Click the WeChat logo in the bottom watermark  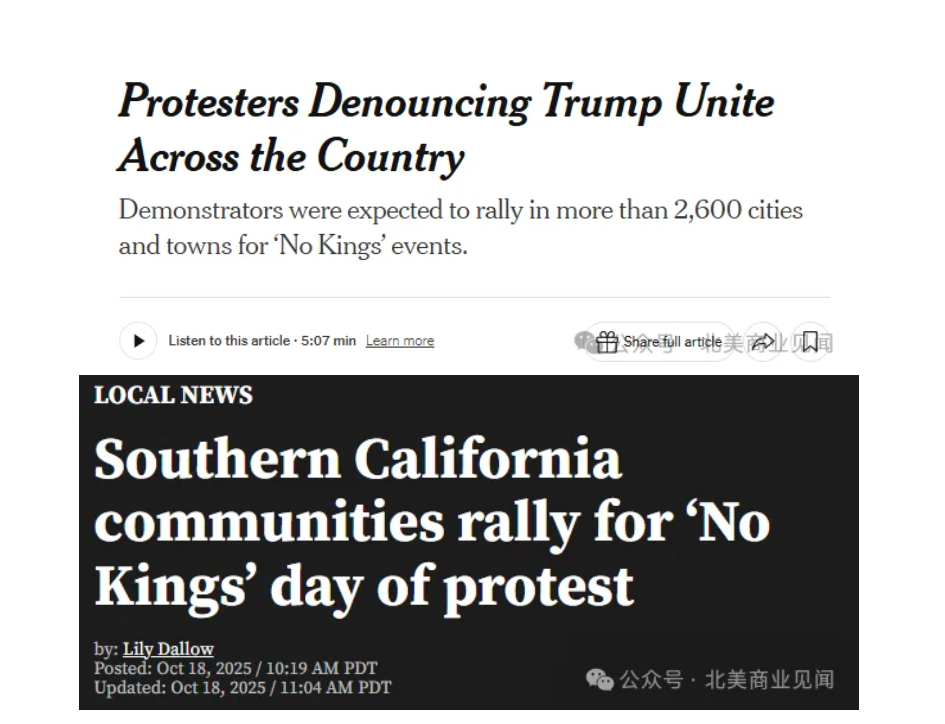pyautogui.click(x=600, y=680)
